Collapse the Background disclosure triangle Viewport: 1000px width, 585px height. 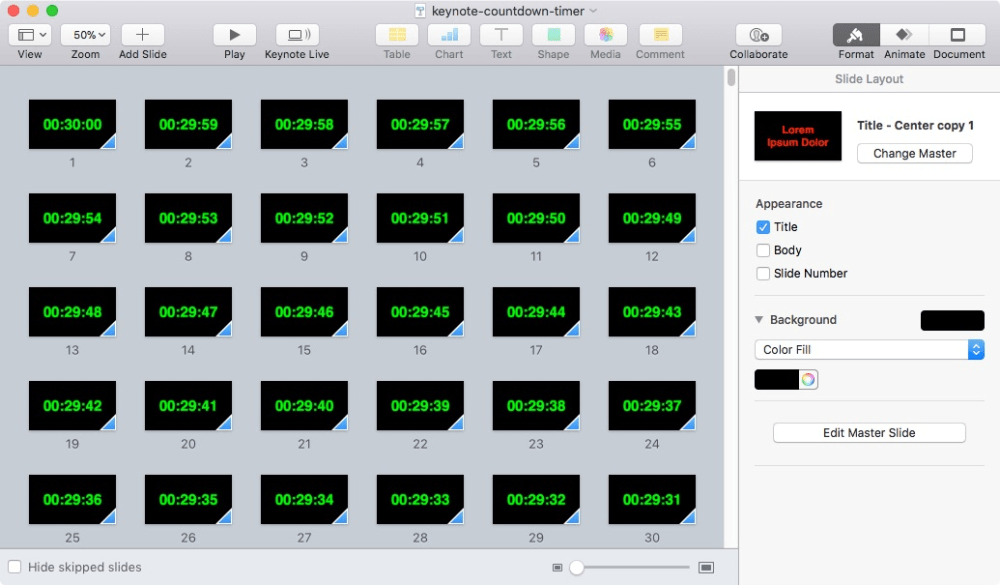(x=759, y=320)
